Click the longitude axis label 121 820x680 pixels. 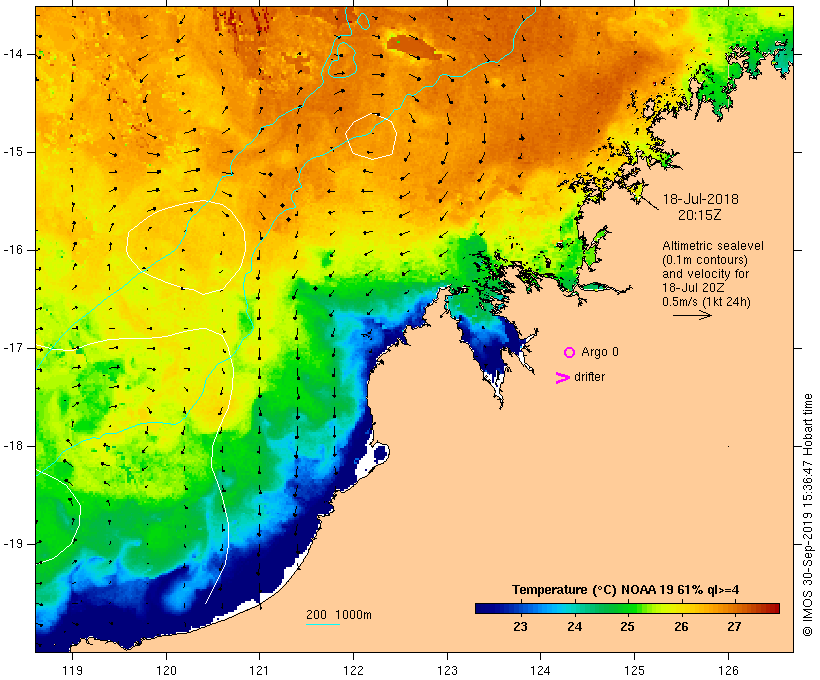(259, 671)
